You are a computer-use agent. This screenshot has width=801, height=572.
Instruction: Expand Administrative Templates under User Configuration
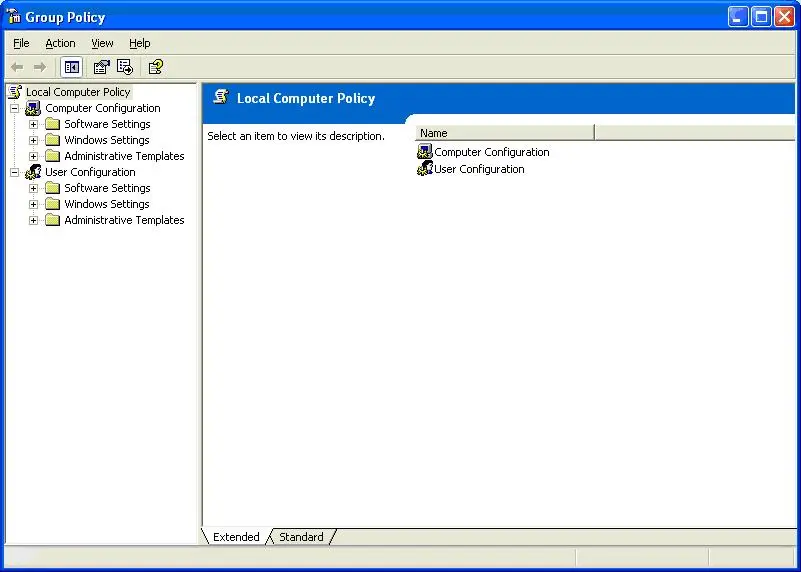[x=33, y=220]
